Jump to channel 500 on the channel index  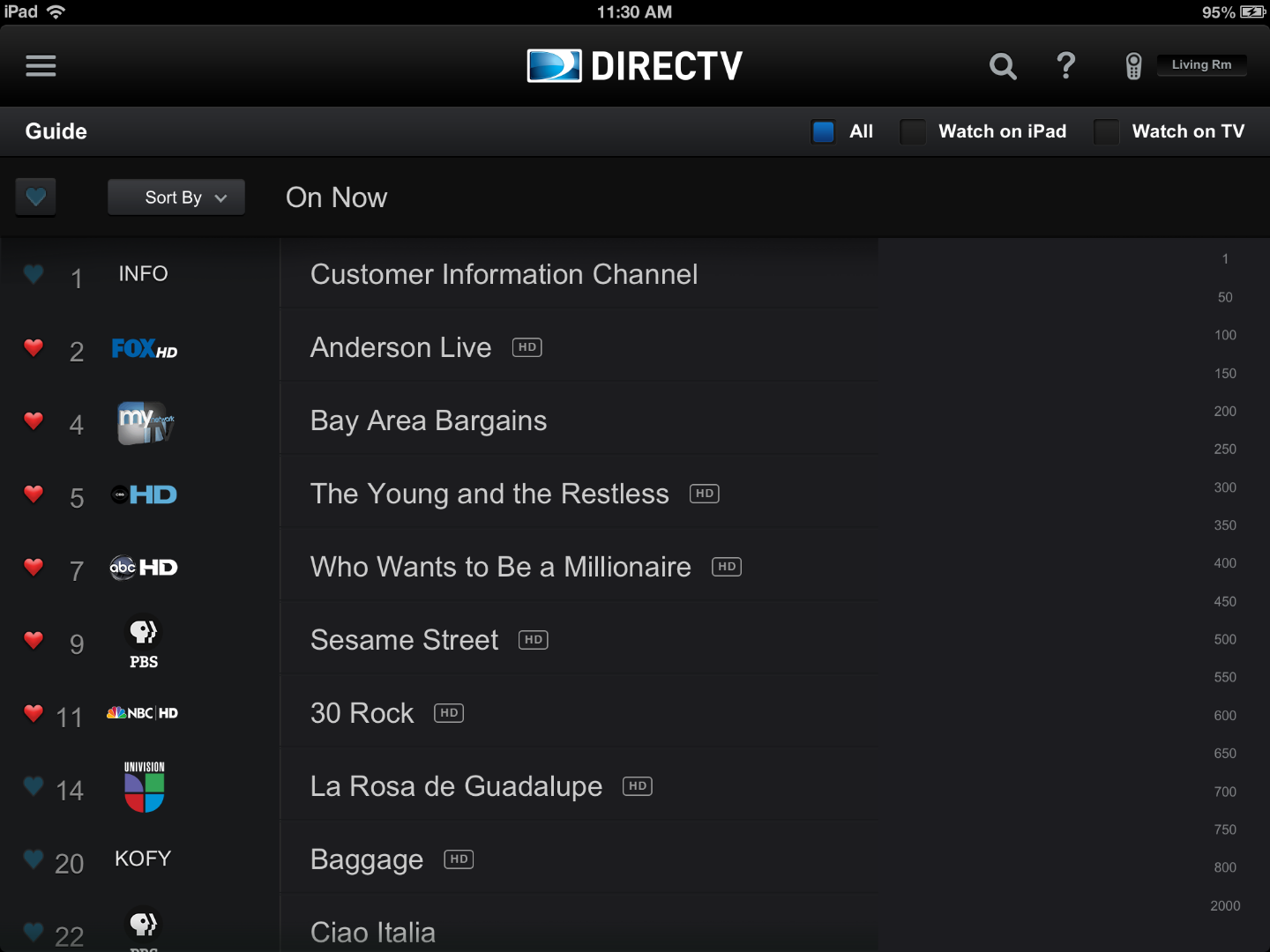(x=1224, y=639)
